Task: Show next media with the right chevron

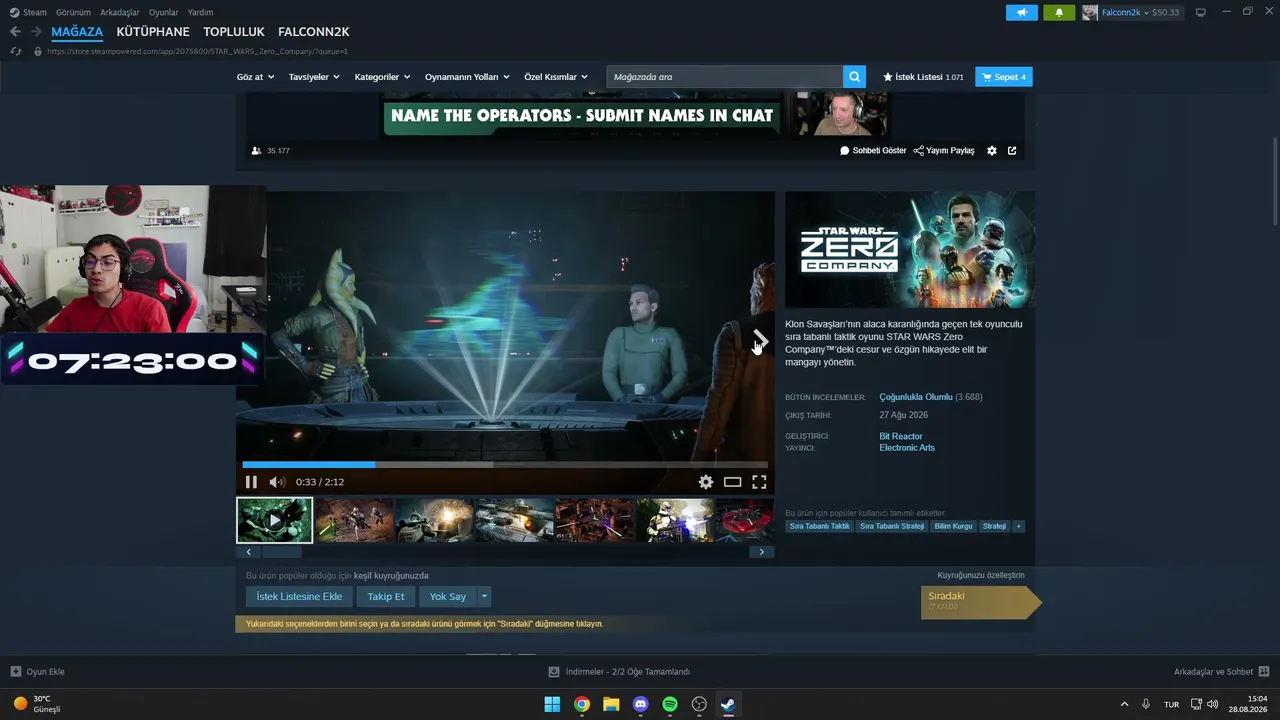Action: point(760,339)
